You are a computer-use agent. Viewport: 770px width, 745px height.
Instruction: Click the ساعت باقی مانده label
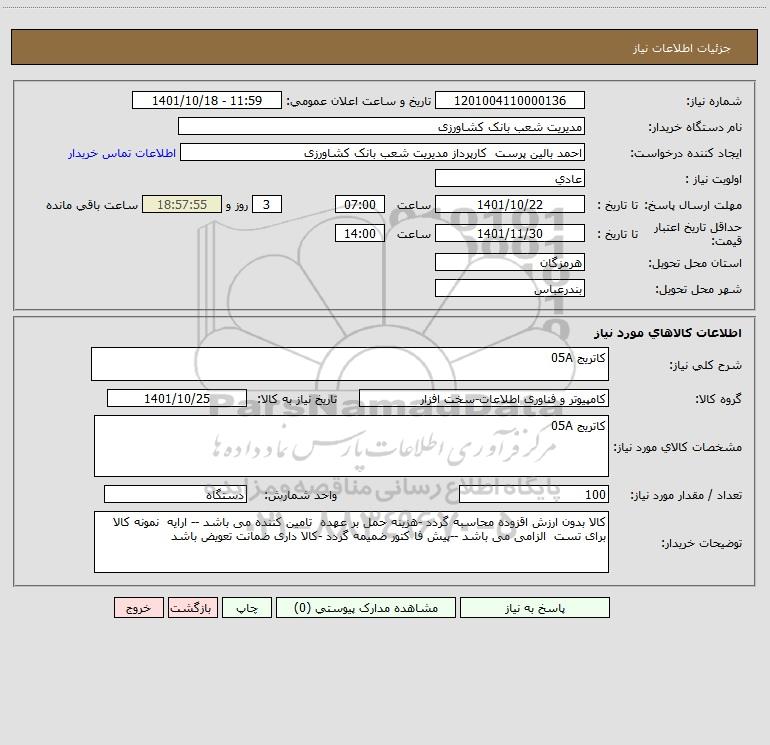[92, 205]
